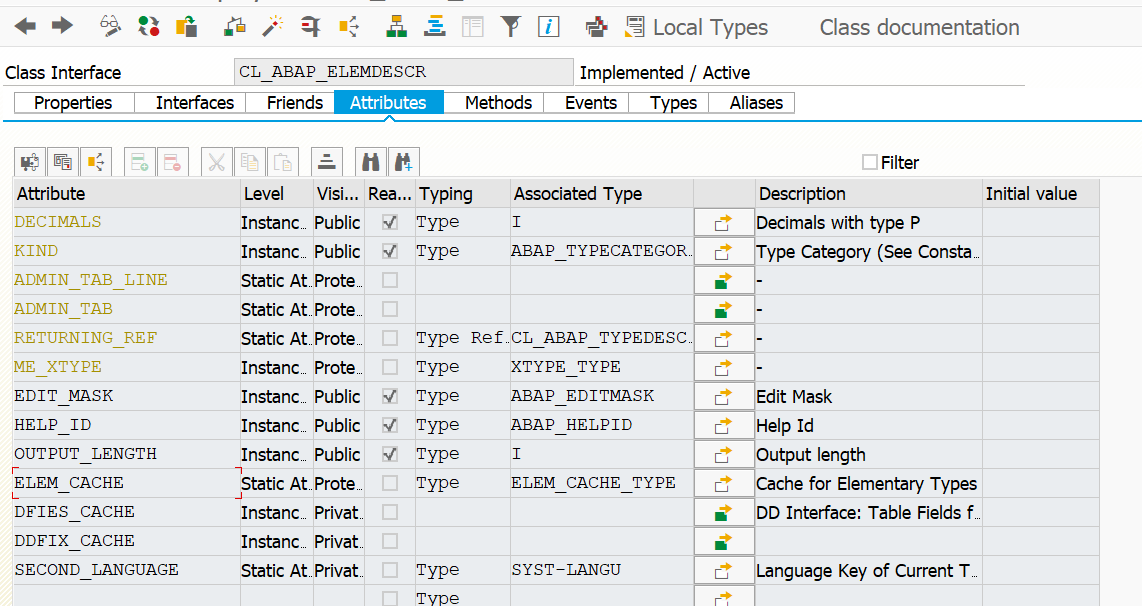Toggle Read-Only checkbox for SECOND_LANGUAGE
1142x606 pixels.
tap(390, 570)
